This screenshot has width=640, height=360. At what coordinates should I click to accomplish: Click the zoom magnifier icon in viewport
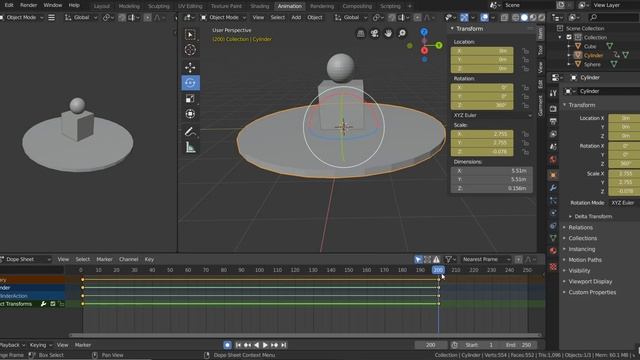(402, 33)
